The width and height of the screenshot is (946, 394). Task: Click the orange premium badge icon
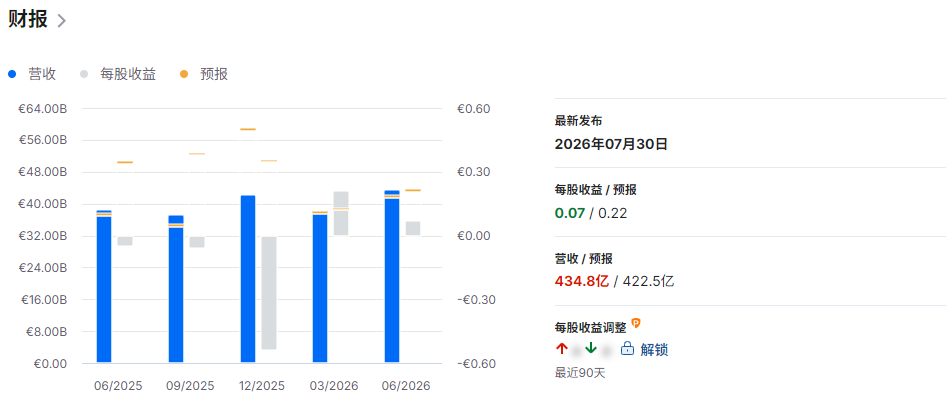coord(635,323)
